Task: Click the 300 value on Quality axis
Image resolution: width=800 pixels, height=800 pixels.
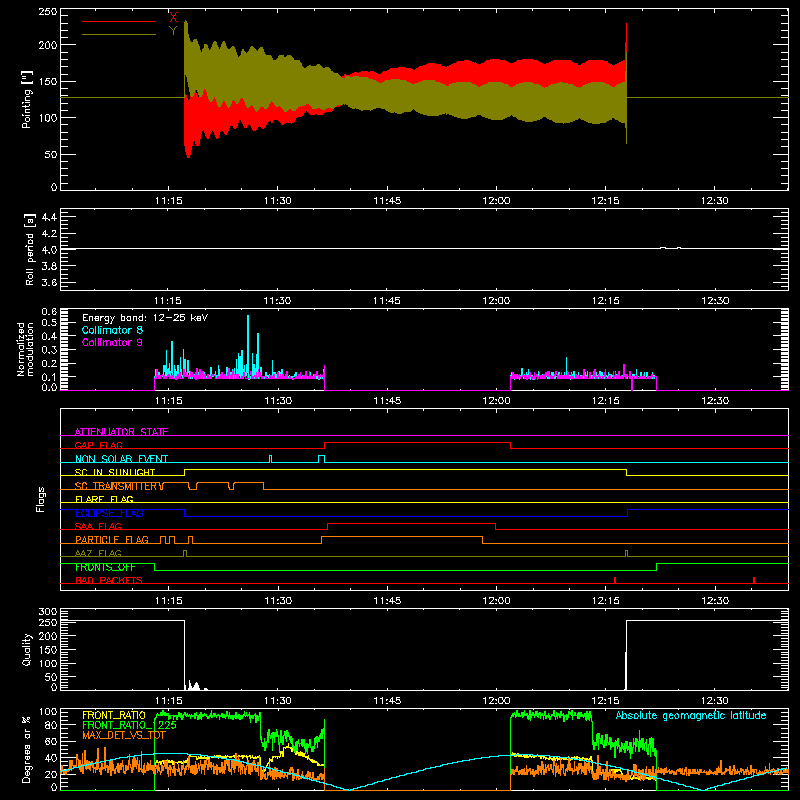Action: 49,612
